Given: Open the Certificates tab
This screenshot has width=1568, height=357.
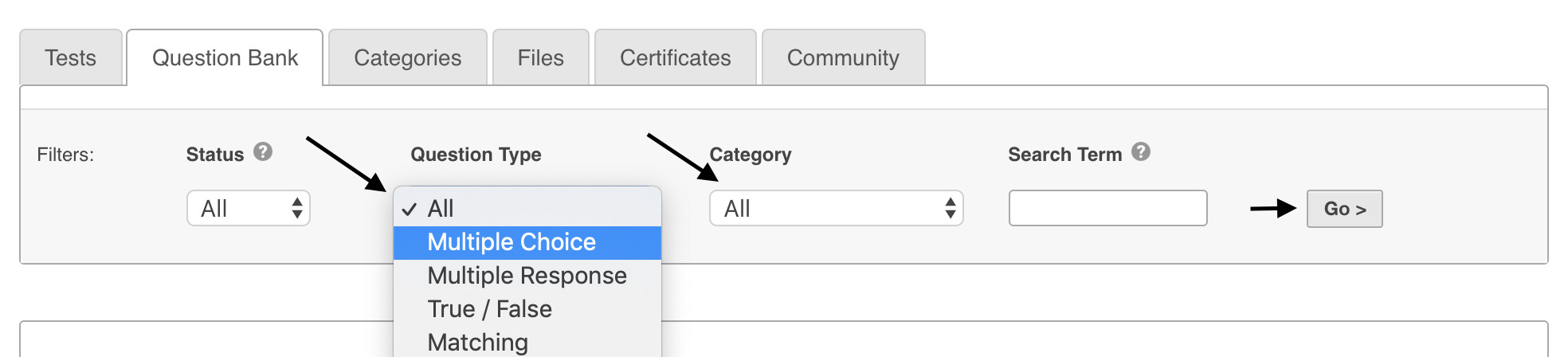Looking at the screenshot, I should click(676, 58).
